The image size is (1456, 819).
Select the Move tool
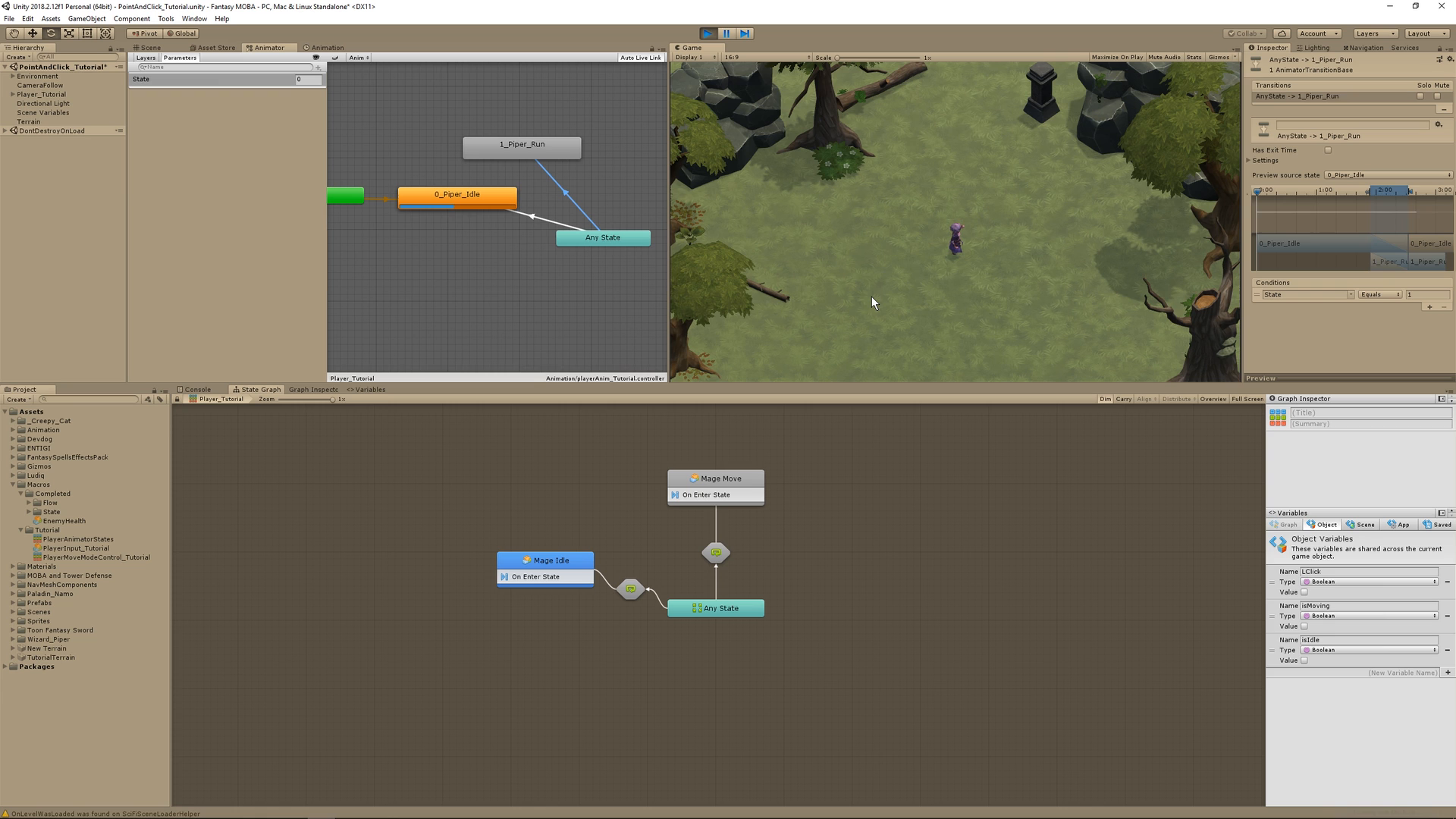[x=32, y=33]
